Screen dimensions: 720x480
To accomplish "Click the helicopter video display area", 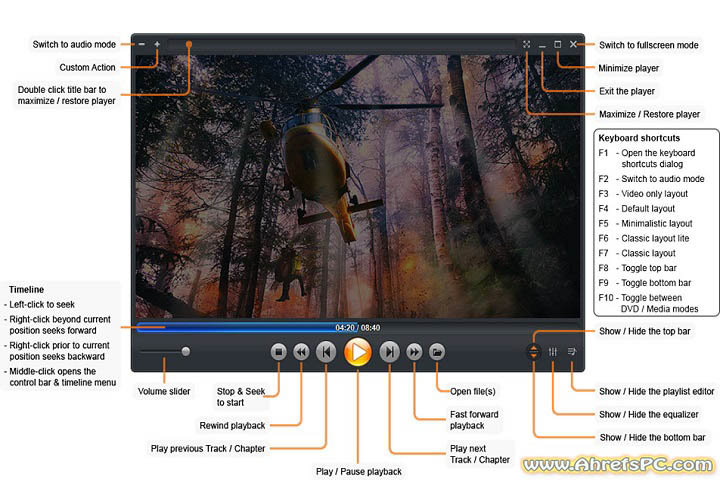I will (358, 186).
